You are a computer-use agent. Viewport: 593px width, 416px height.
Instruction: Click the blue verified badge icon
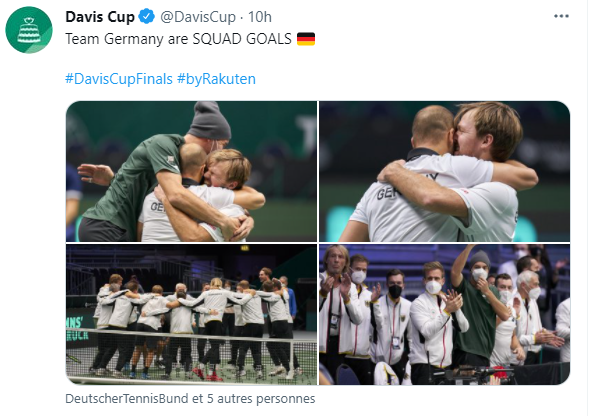pyautogui.click(x=147, y=17)
